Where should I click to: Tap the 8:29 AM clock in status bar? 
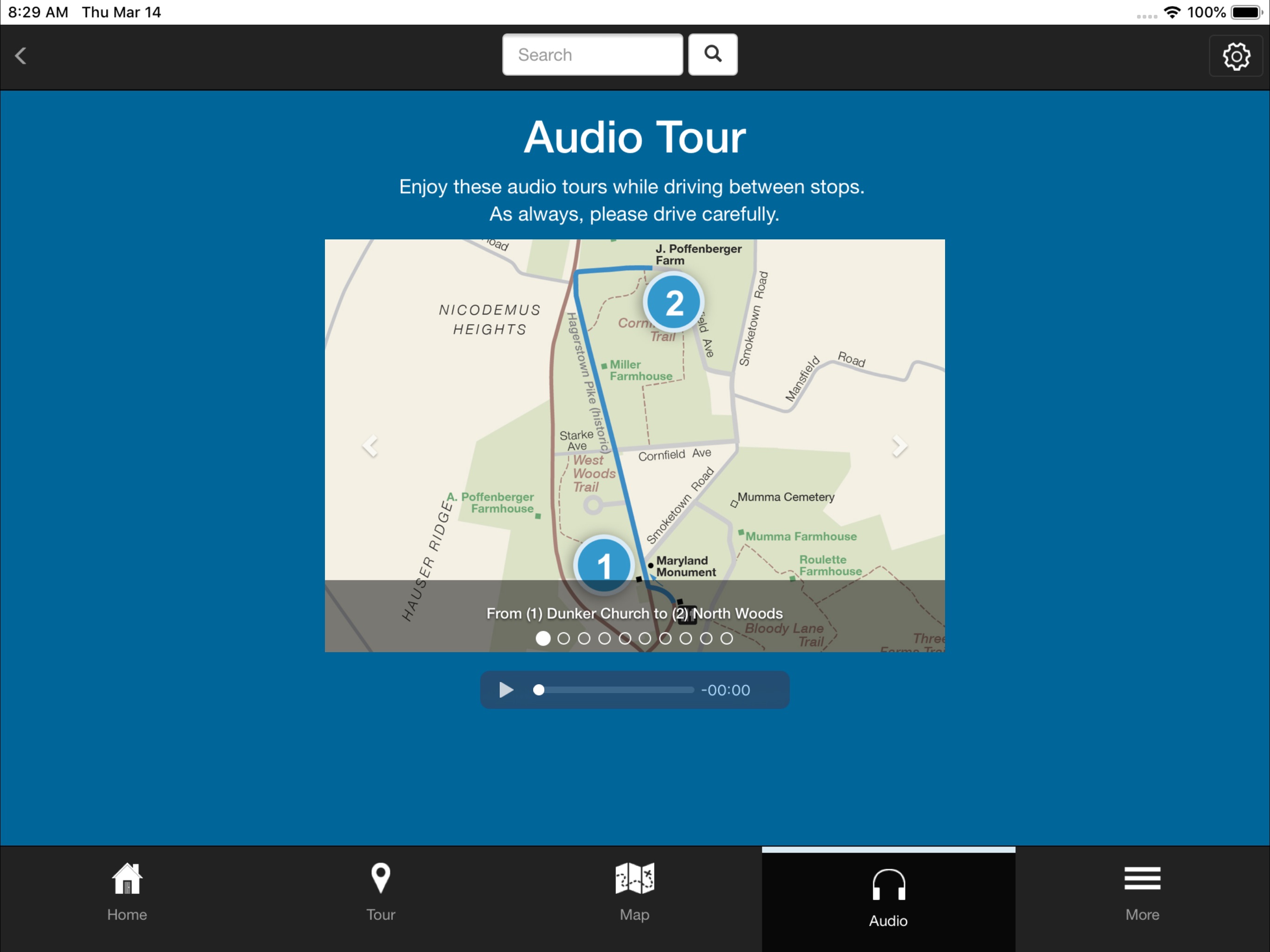tap(38, 12)
